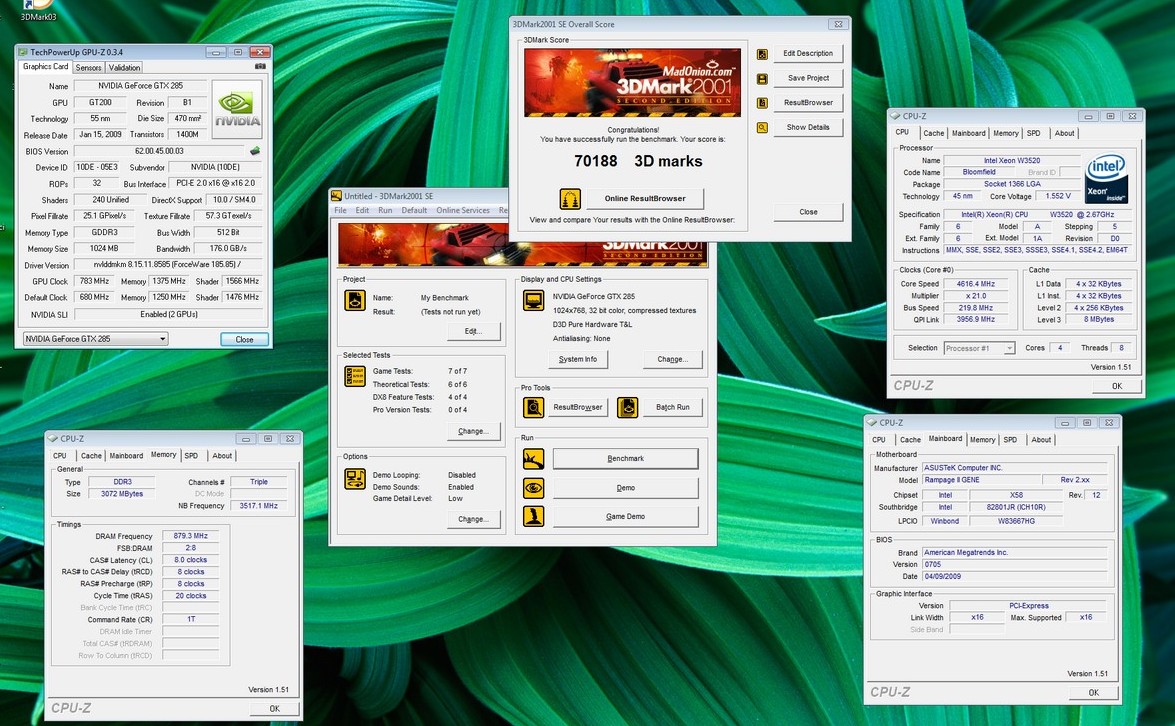Click the Edit button under Project

473,331
